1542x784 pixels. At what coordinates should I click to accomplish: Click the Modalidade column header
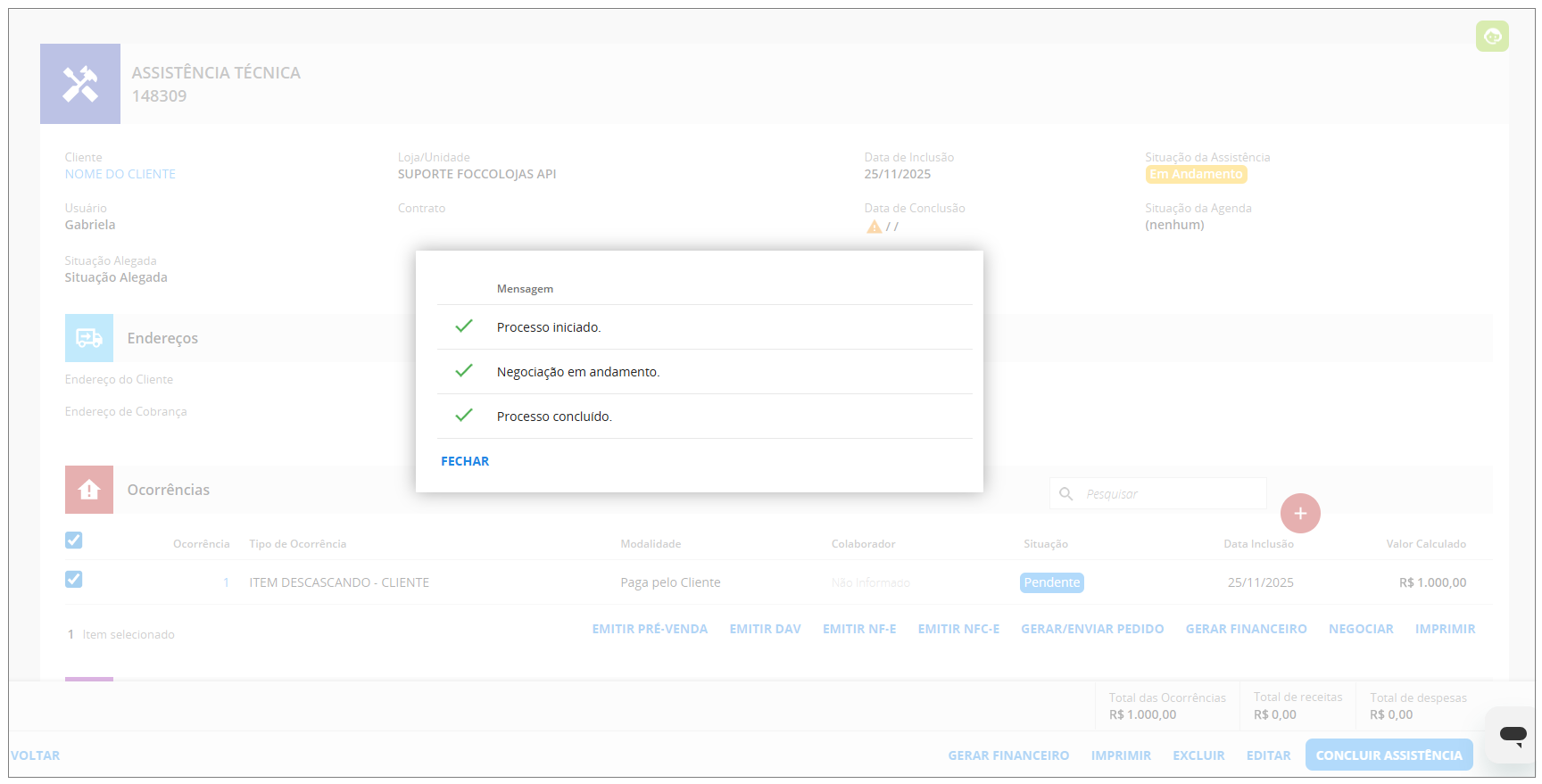coord(651,544)
